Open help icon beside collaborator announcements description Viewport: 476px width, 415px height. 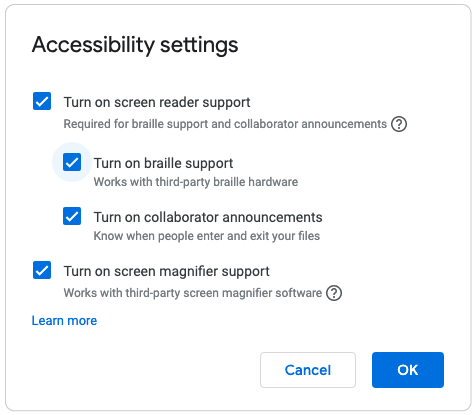(x=399, y=124)
